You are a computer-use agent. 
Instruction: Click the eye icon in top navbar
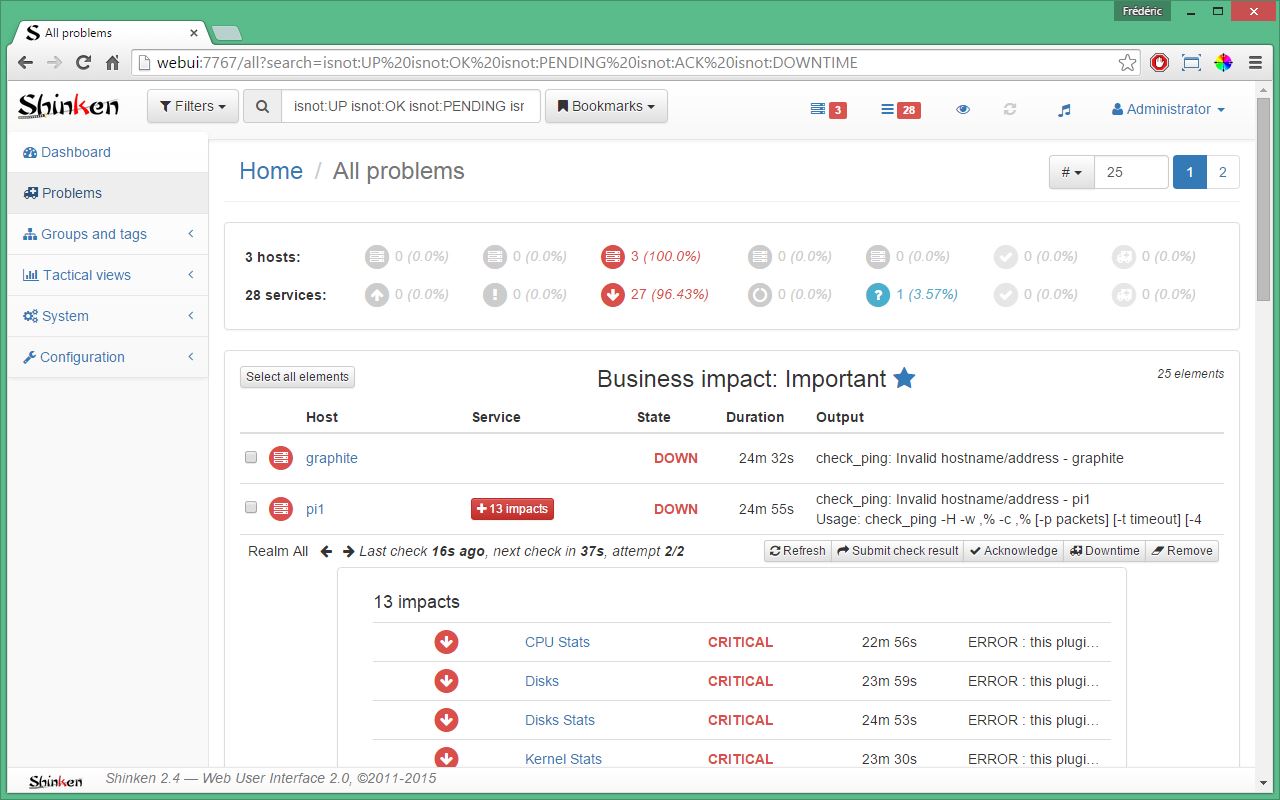pos(963,110)
